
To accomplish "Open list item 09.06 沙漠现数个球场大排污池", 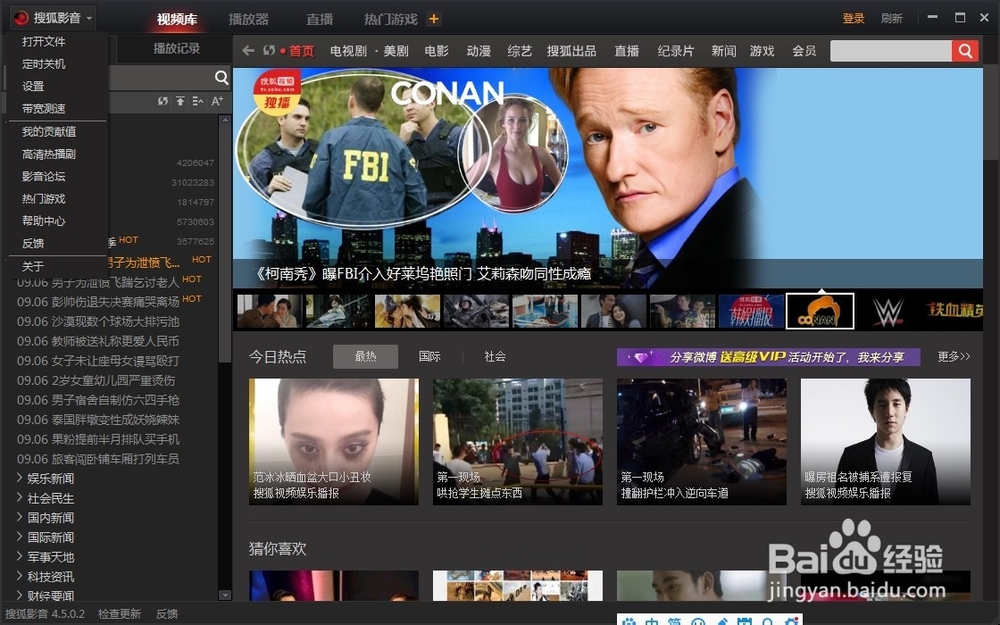I will (98, 321).
